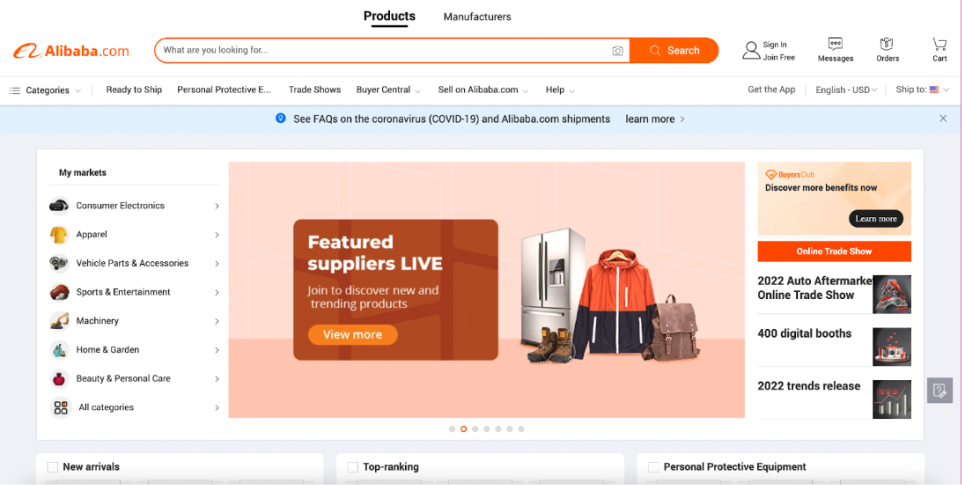
Task: Click the Sign In user icon
Action: [751, 50]
